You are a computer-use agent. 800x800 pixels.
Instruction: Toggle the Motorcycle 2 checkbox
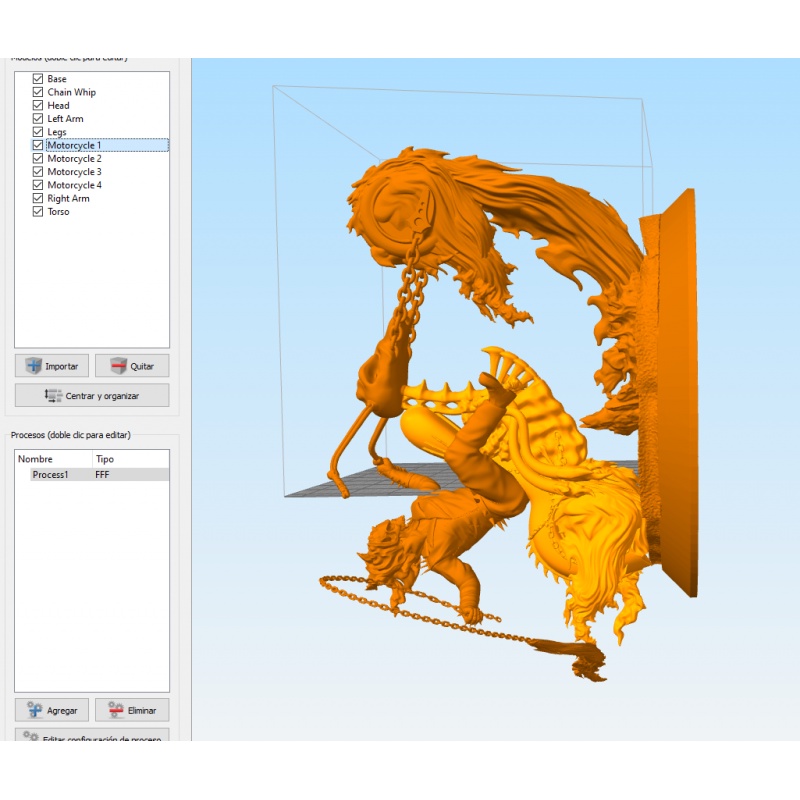[x=38, y=158]
